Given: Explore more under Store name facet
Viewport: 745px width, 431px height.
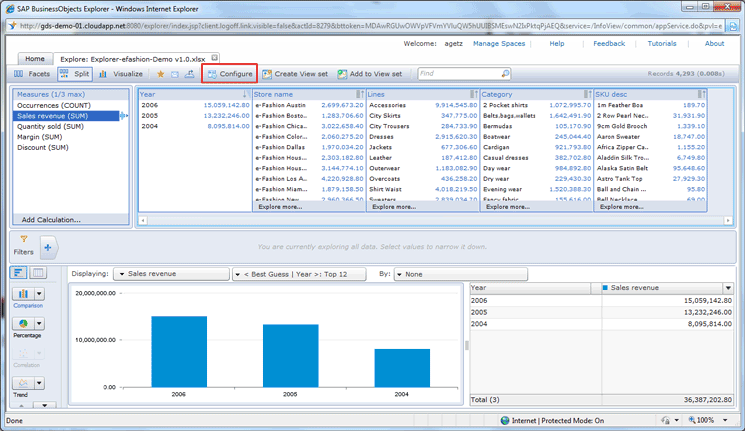Looking at the screenshot, I should coord(280,207).
